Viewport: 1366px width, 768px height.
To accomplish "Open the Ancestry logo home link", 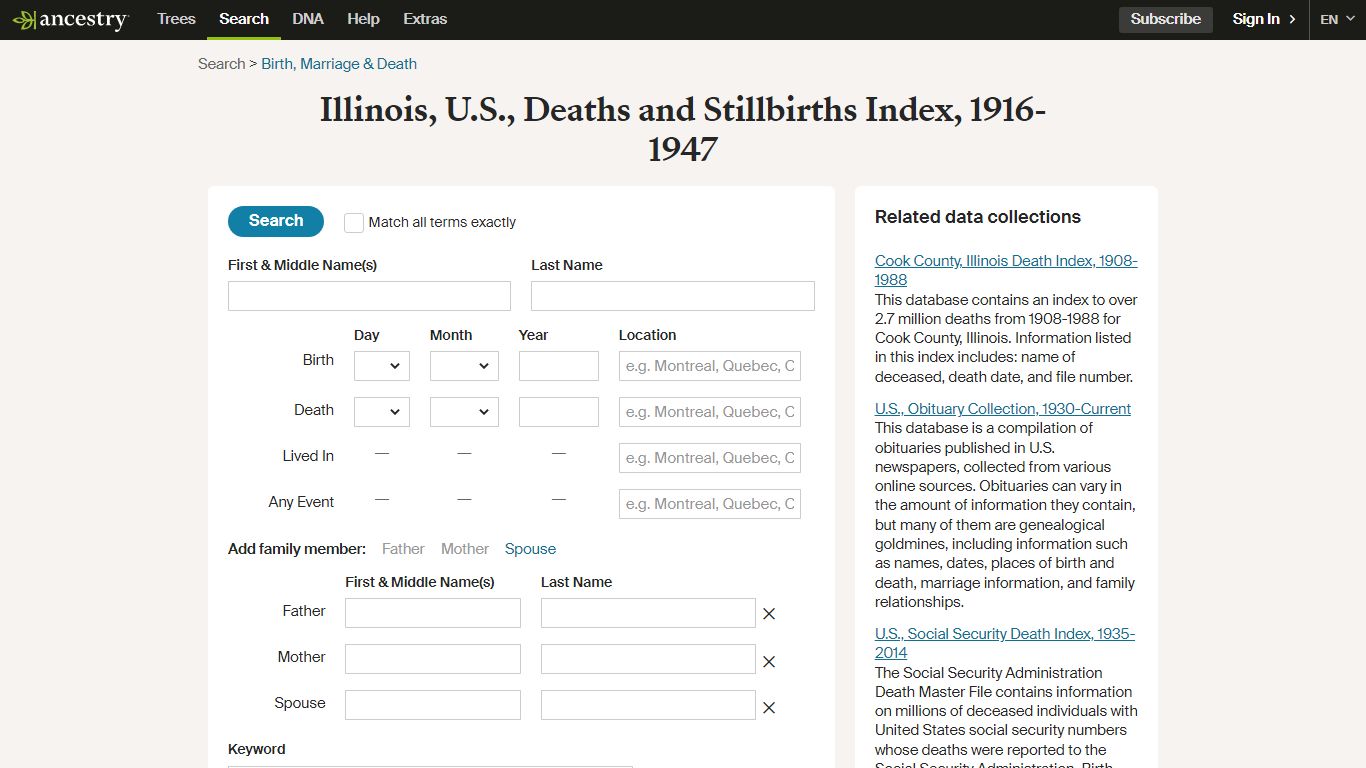I will click(x=70, y=19).
